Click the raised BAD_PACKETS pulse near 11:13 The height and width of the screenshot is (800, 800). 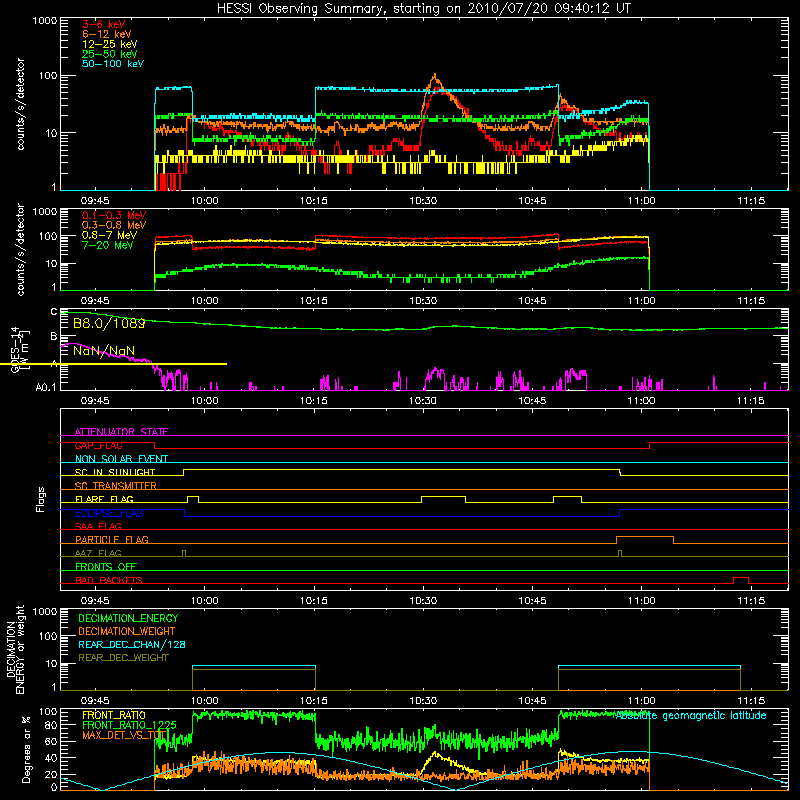click(x=741, y=580)
